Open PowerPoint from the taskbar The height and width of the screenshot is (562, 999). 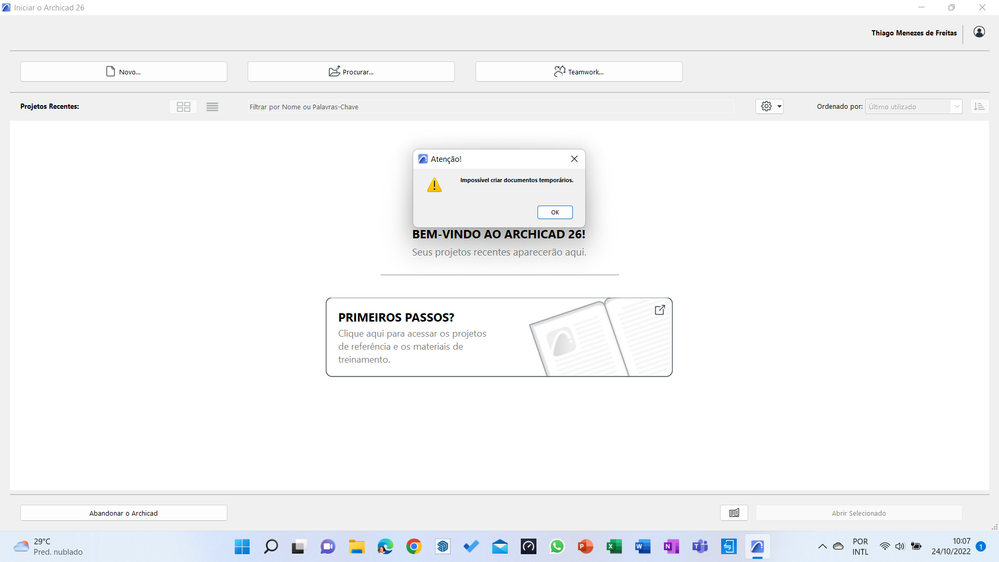pos(585,547)
